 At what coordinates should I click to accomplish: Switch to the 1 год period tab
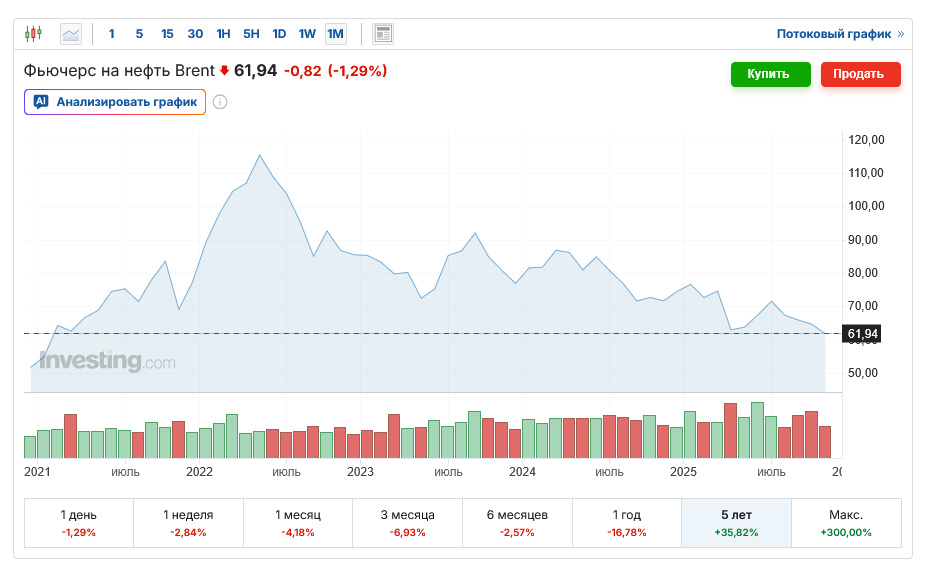point(626,523)
